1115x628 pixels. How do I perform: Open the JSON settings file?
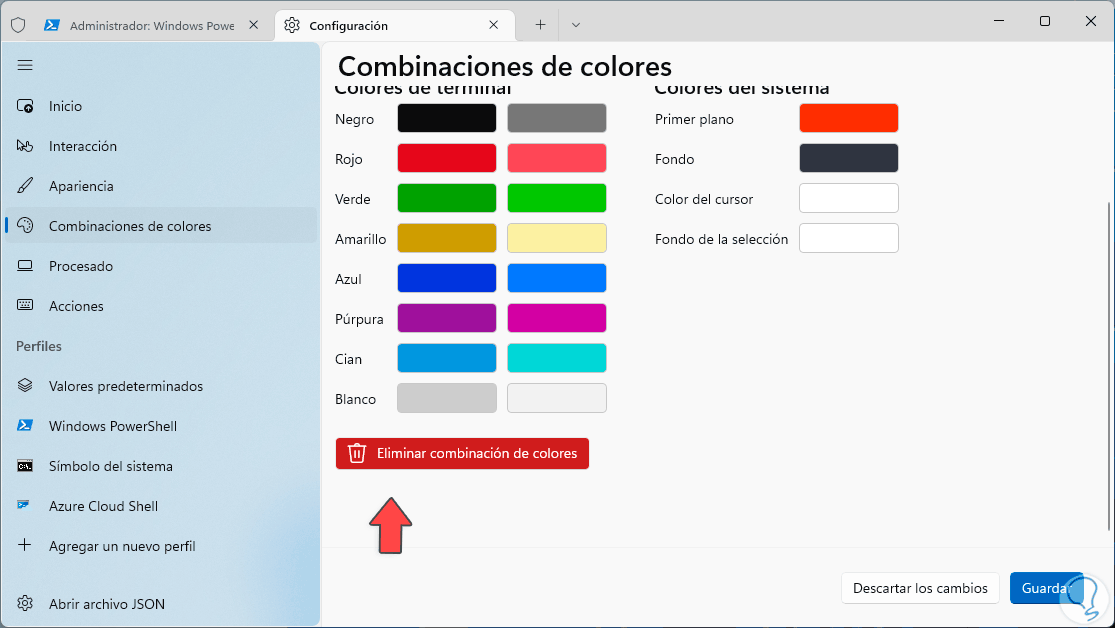point(106,604)
